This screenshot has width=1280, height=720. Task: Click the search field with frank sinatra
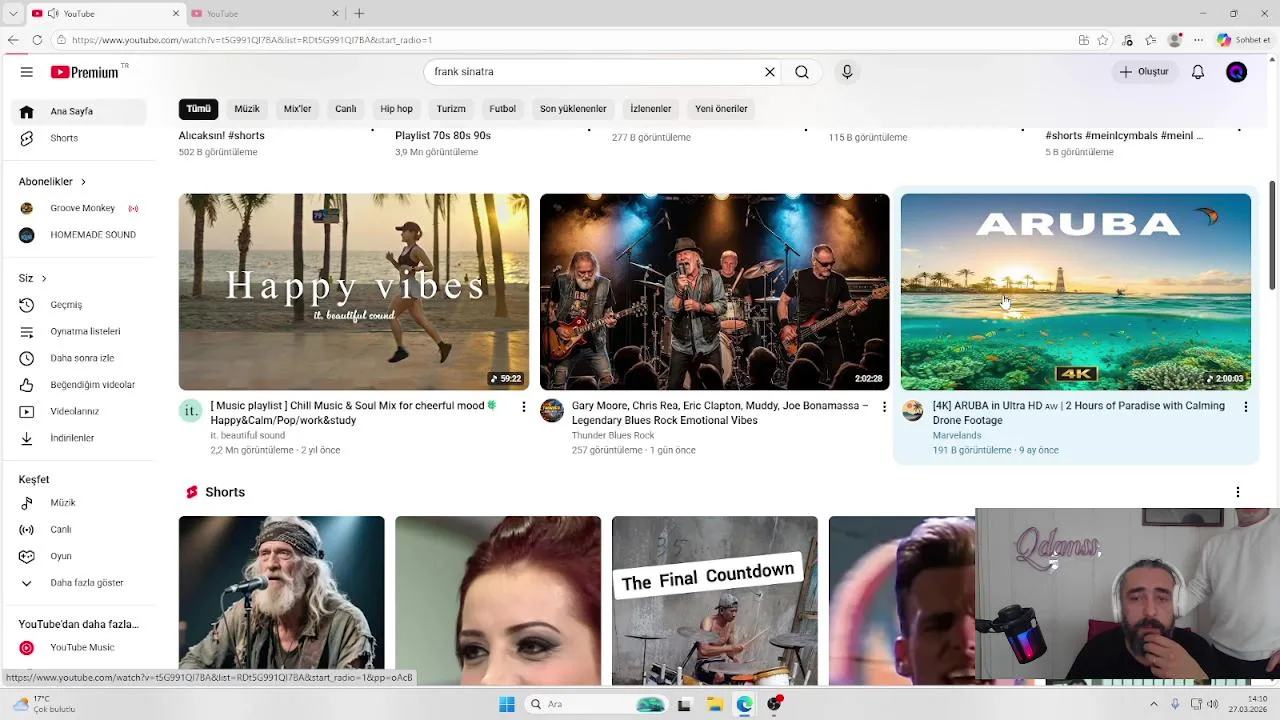click(595, 72)
